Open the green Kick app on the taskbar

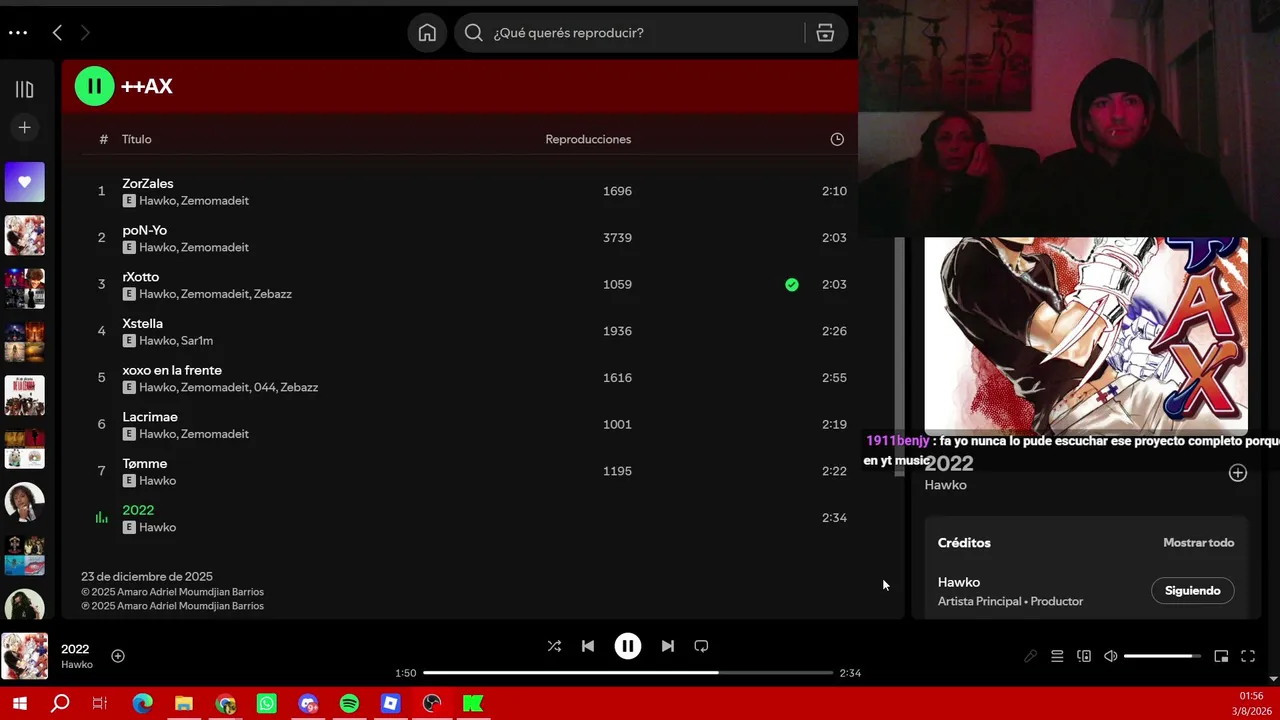[473, 704]
